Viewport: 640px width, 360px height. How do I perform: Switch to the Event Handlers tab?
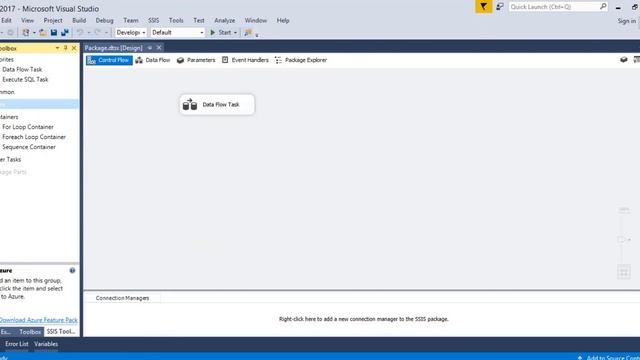(x=245, y=60)
